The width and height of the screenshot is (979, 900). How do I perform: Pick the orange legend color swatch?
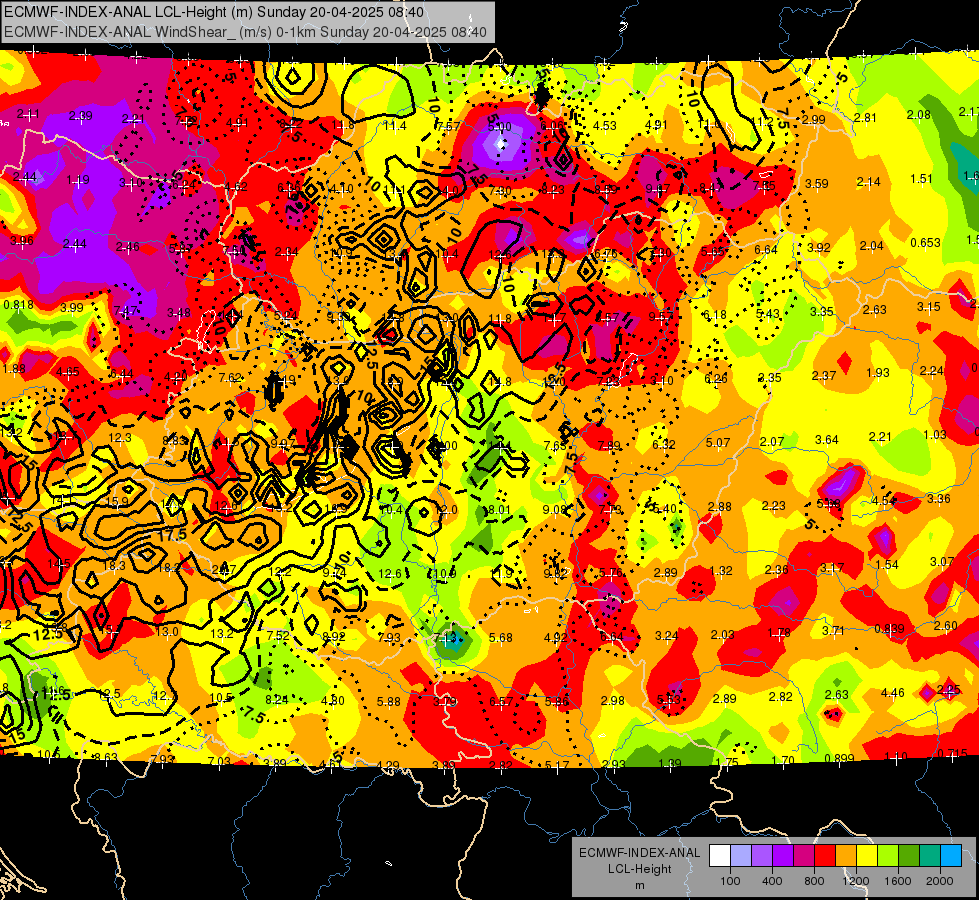pos(846,856)
